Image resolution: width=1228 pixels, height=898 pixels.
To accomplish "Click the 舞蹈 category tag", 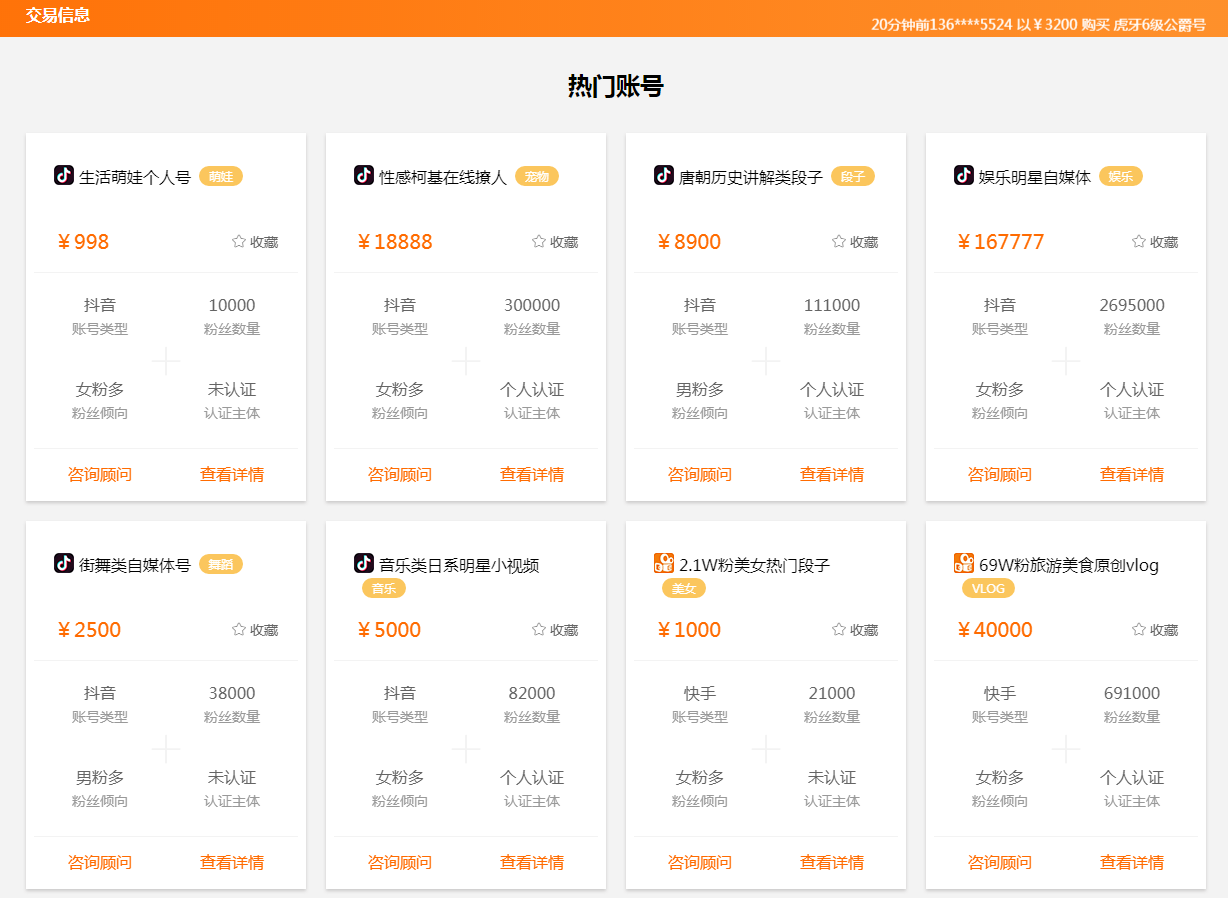I will point(221,565).
